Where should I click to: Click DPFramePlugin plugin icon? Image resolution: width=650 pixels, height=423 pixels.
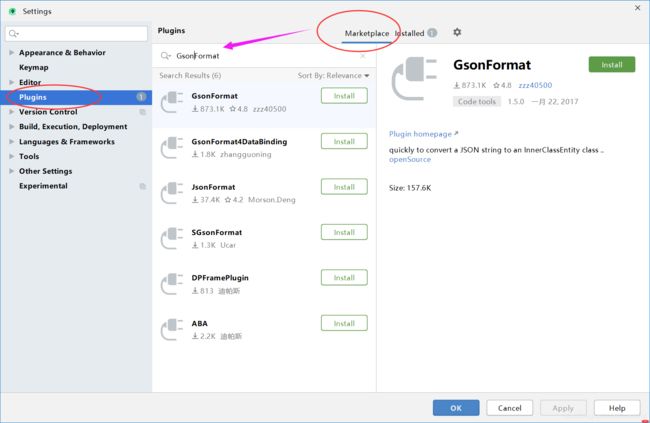(x=172, y=284)
